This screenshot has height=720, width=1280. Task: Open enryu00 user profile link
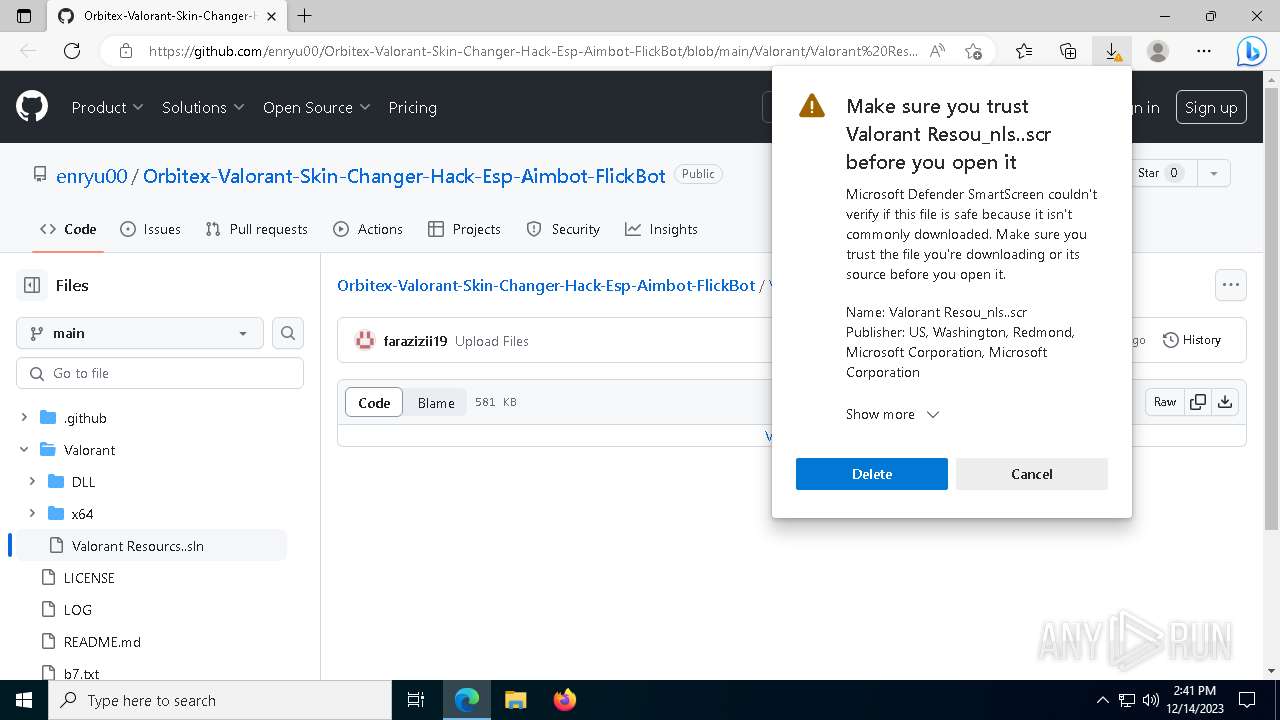[x=92, y=176]
